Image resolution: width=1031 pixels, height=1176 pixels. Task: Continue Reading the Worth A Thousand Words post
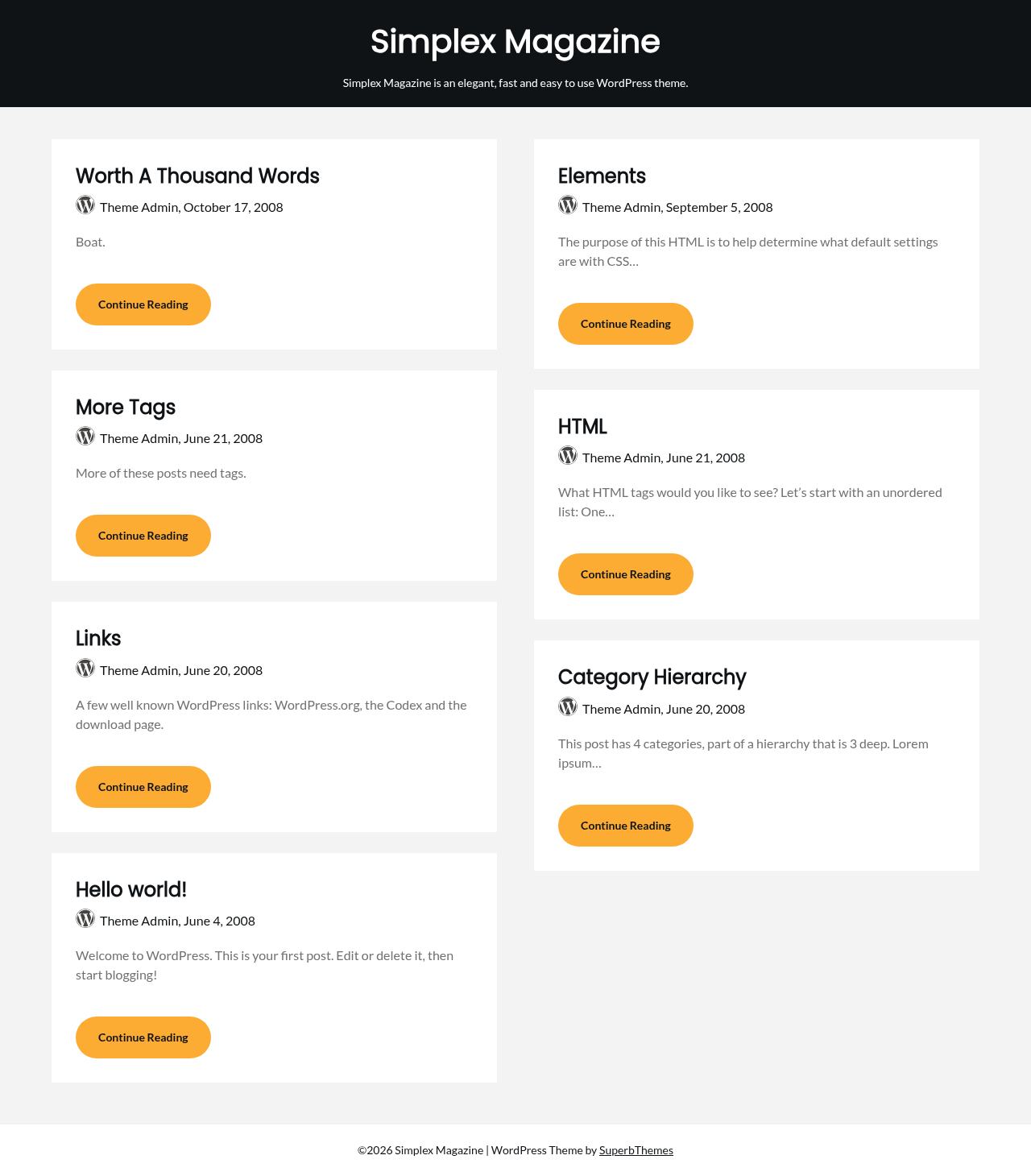point(143,304)
